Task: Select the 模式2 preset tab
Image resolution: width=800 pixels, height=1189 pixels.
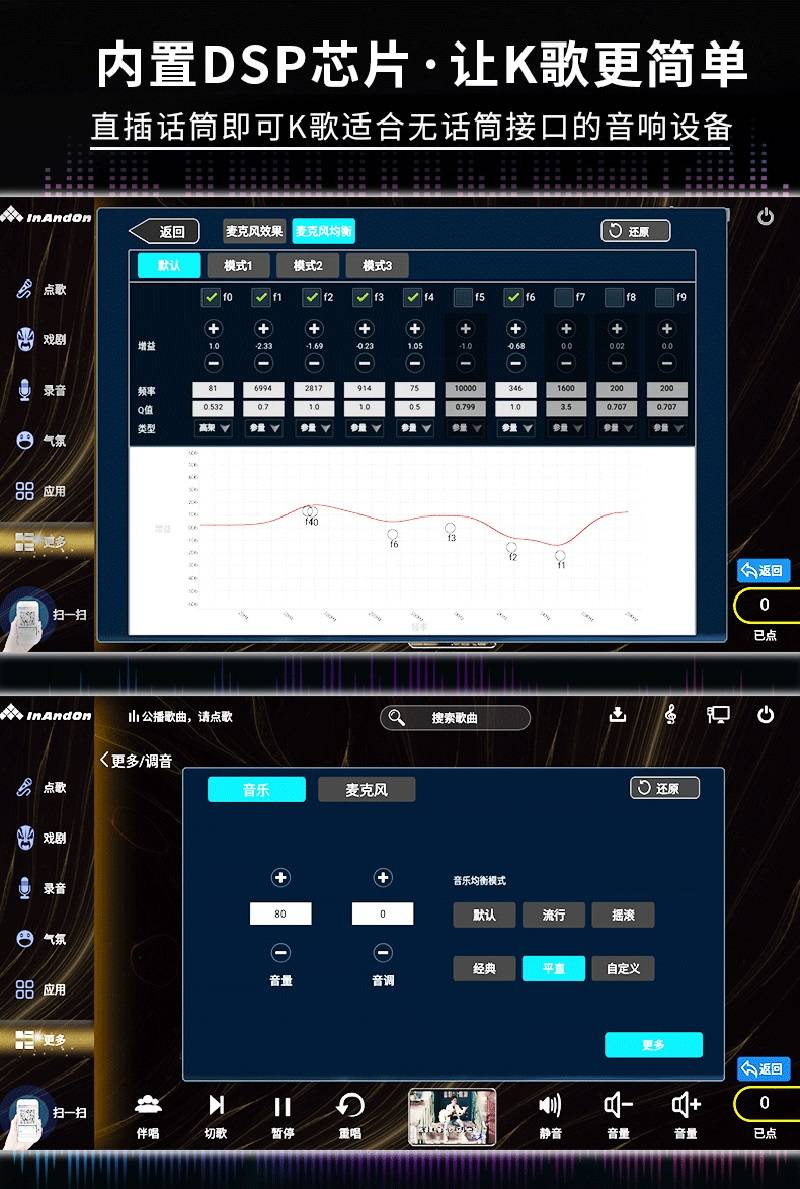Action: [x=307, y=265]
